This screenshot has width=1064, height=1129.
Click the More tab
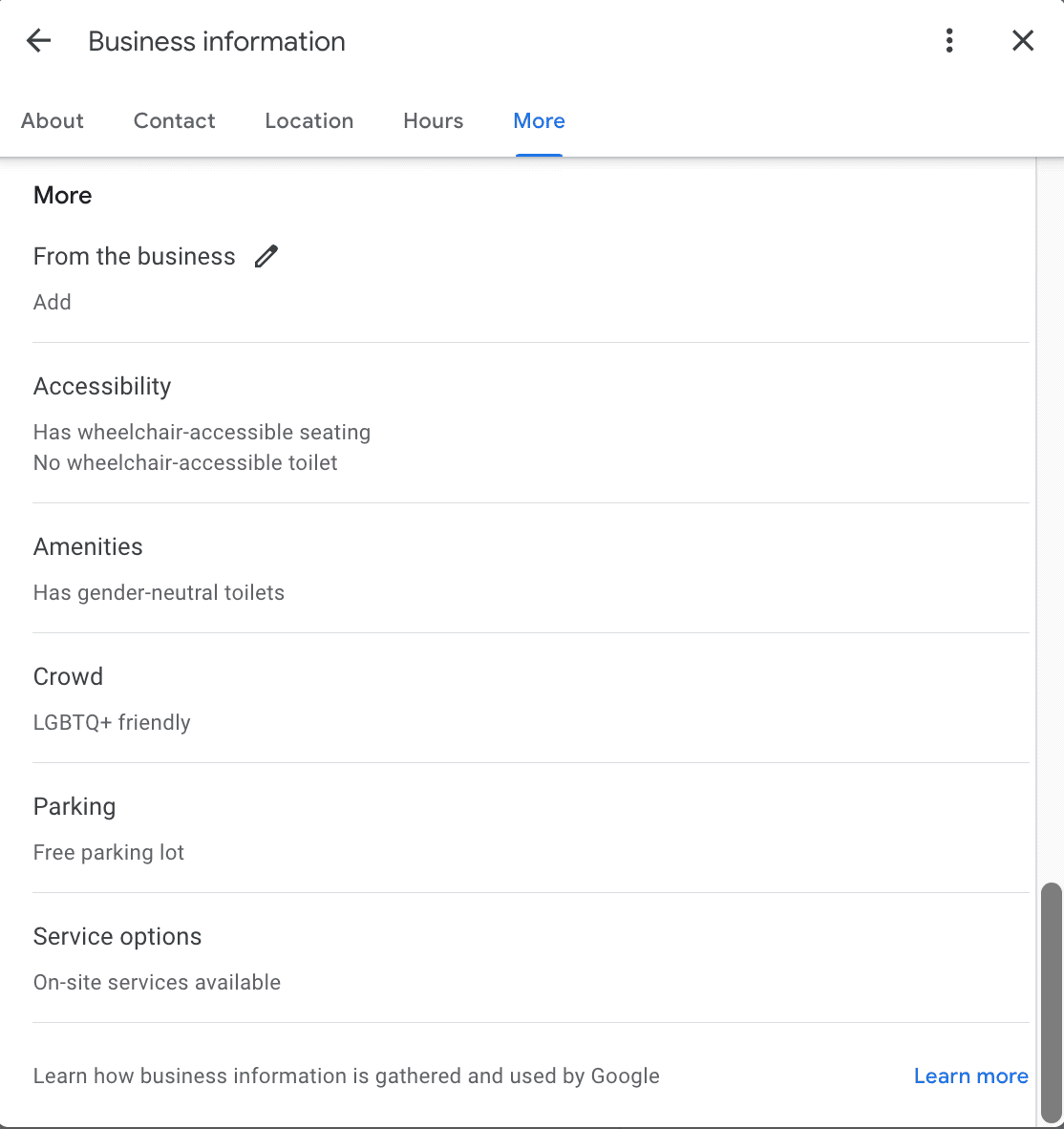pos(539,121)
